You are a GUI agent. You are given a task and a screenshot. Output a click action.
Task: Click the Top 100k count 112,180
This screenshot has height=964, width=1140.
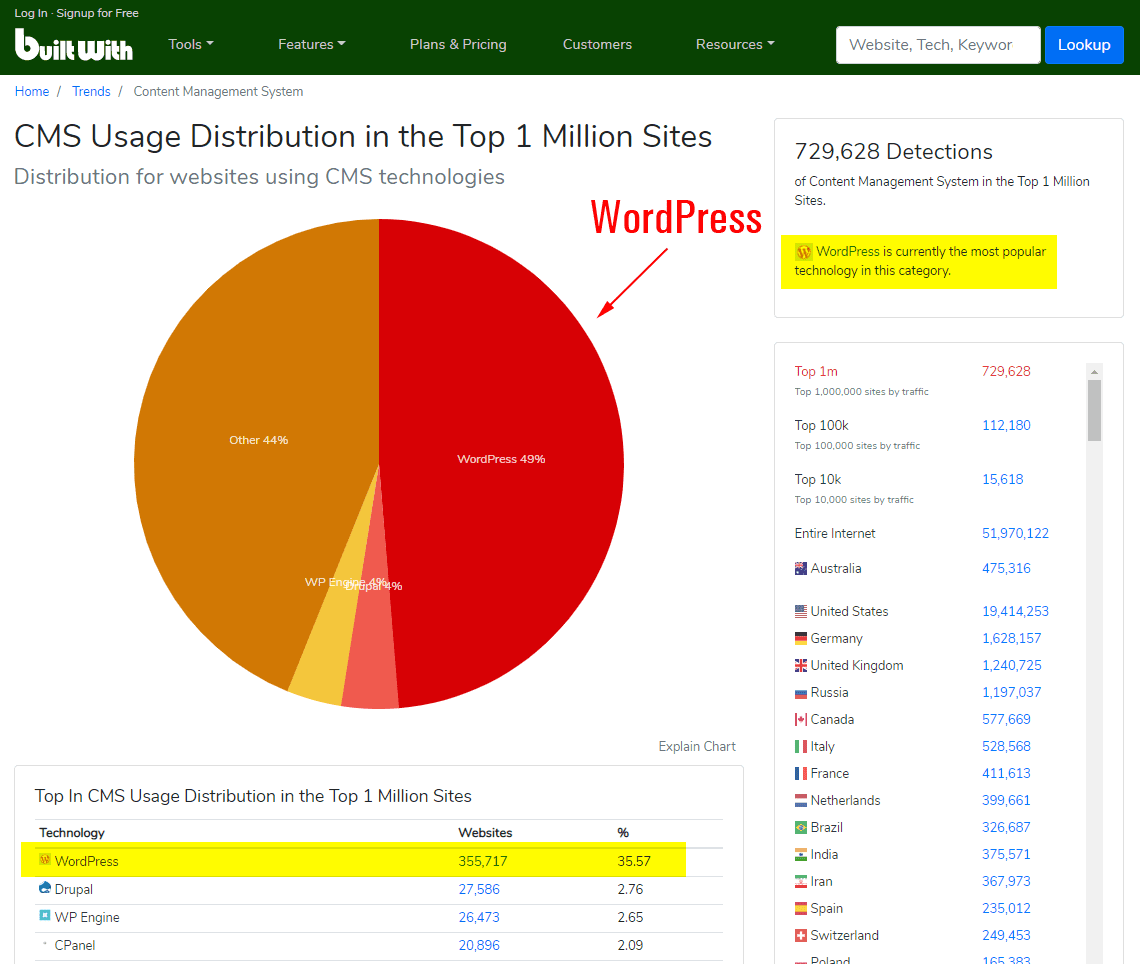1006,425
